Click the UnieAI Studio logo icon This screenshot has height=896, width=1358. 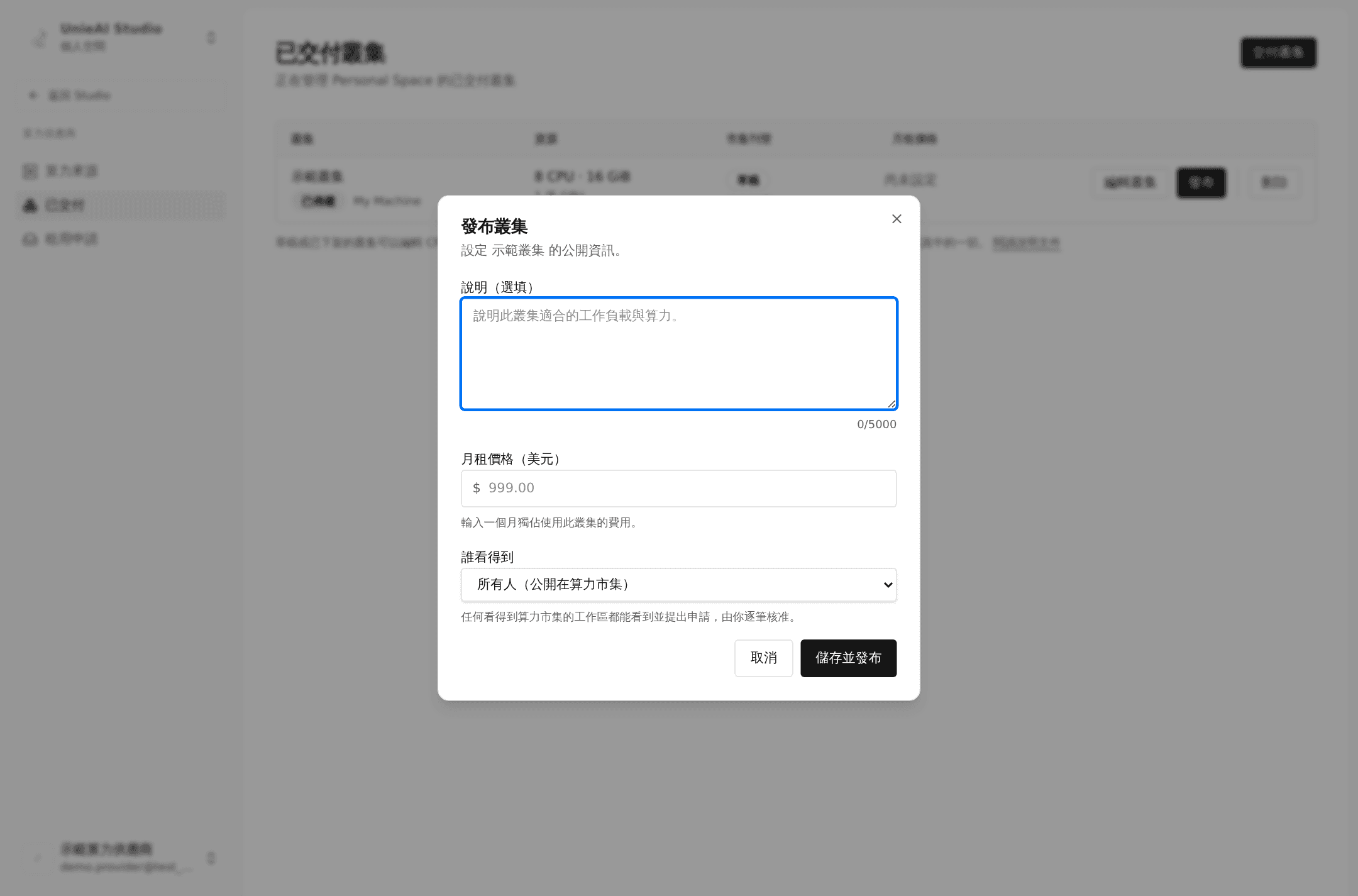(40, 38)
